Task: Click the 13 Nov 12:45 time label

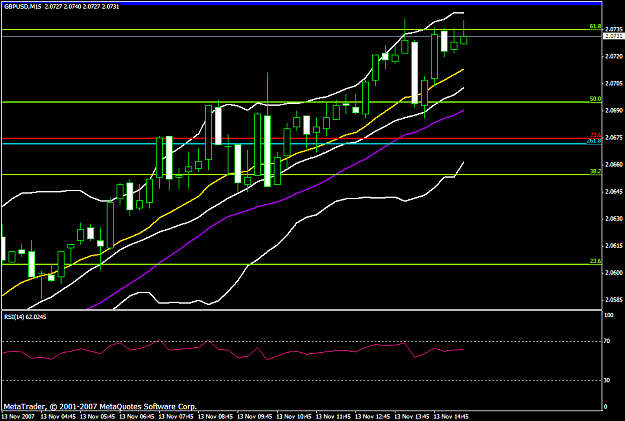Action: click(x=373, y=417)
